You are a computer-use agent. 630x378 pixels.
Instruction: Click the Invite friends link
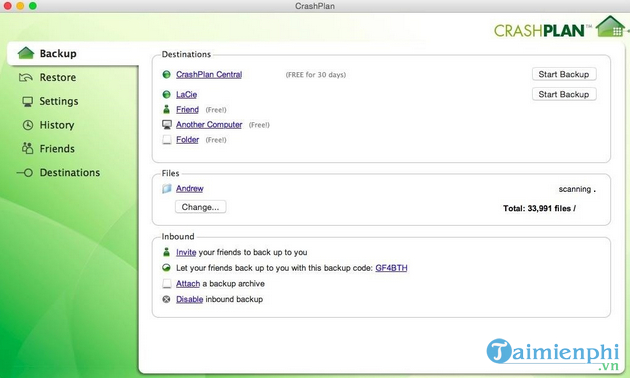(186, 252)
